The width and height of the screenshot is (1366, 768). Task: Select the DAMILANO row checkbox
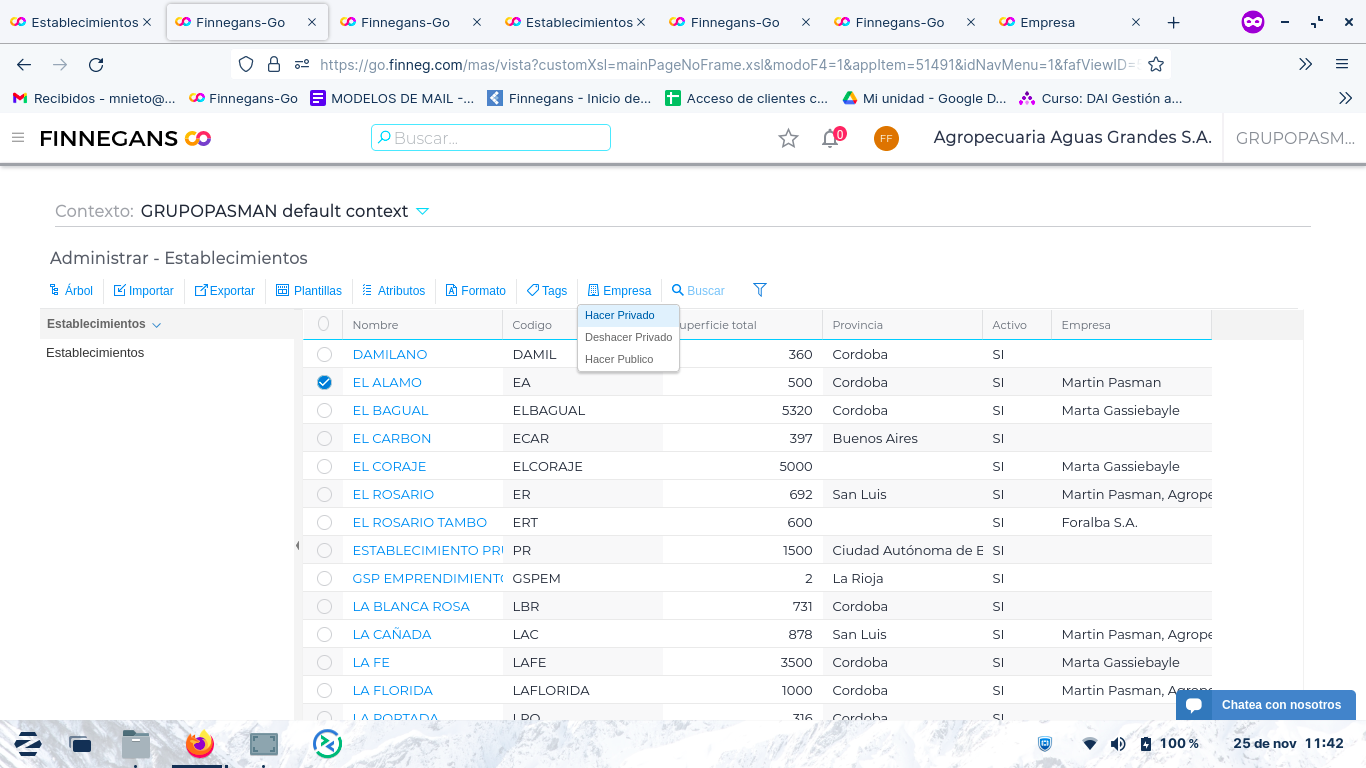click(x=324, y=354)
